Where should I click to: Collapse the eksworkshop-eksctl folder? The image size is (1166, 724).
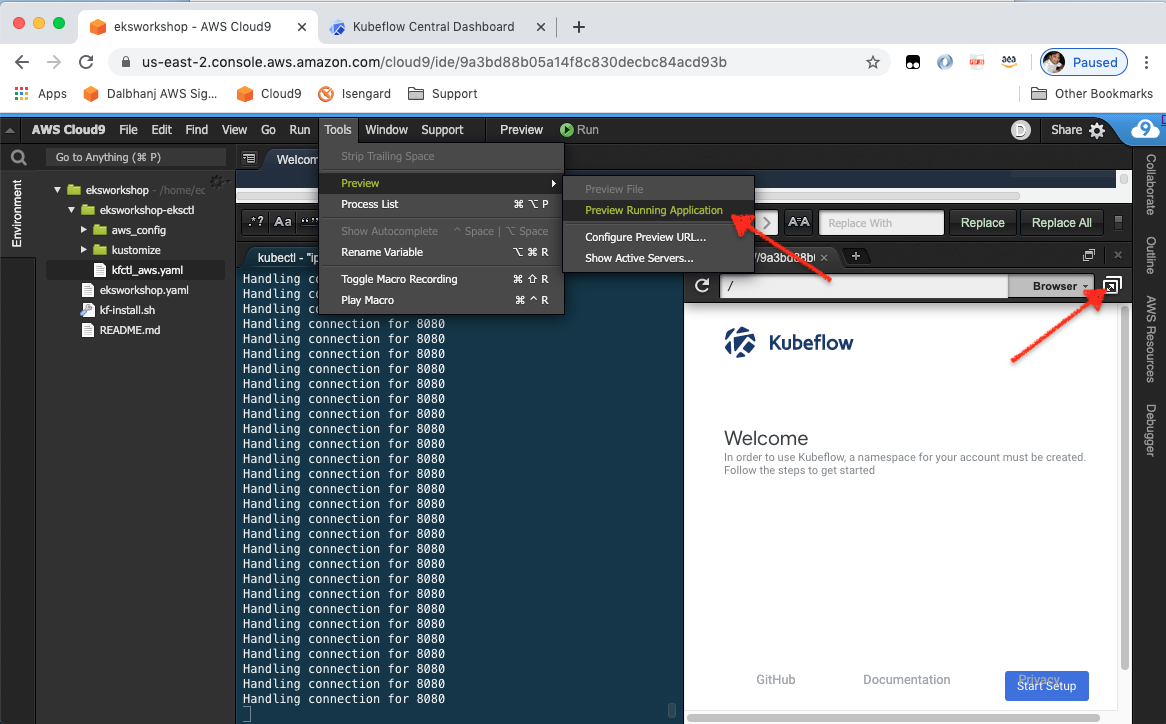71,210
